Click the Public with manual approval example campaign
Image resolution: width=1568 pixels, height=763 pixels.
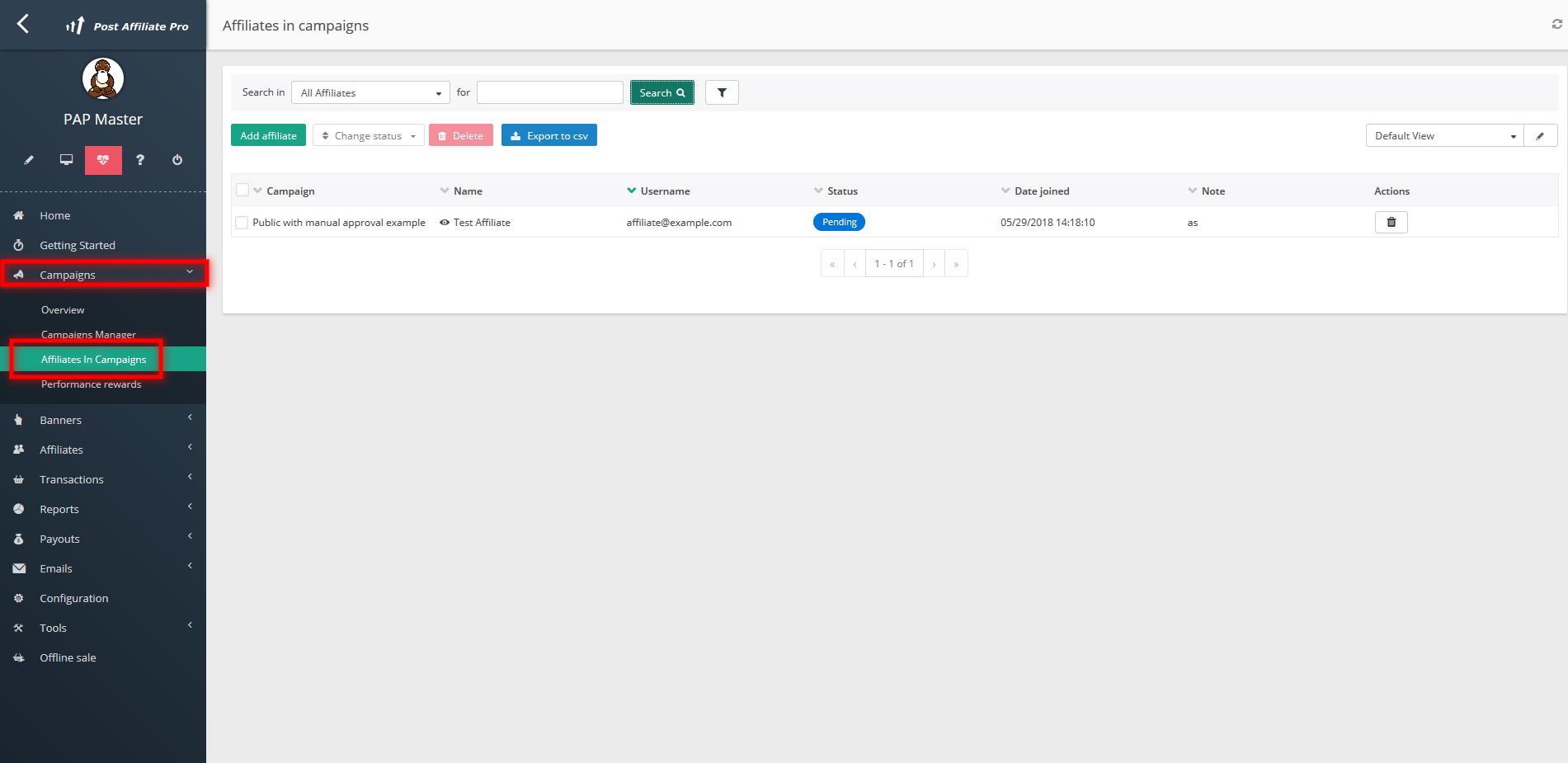coord(339,223)
